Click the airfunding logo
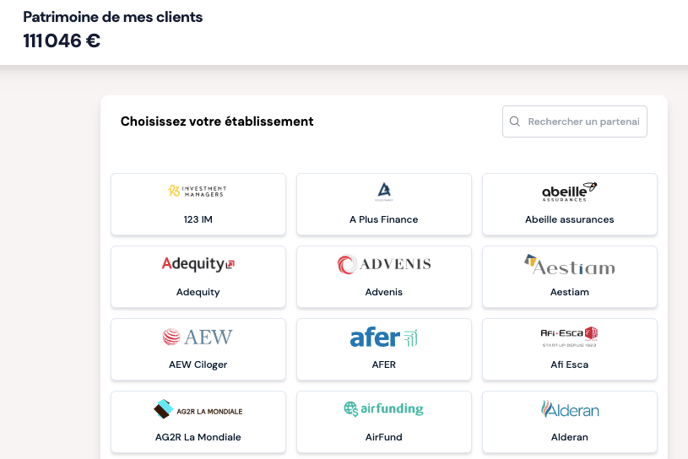 [384, 409]
